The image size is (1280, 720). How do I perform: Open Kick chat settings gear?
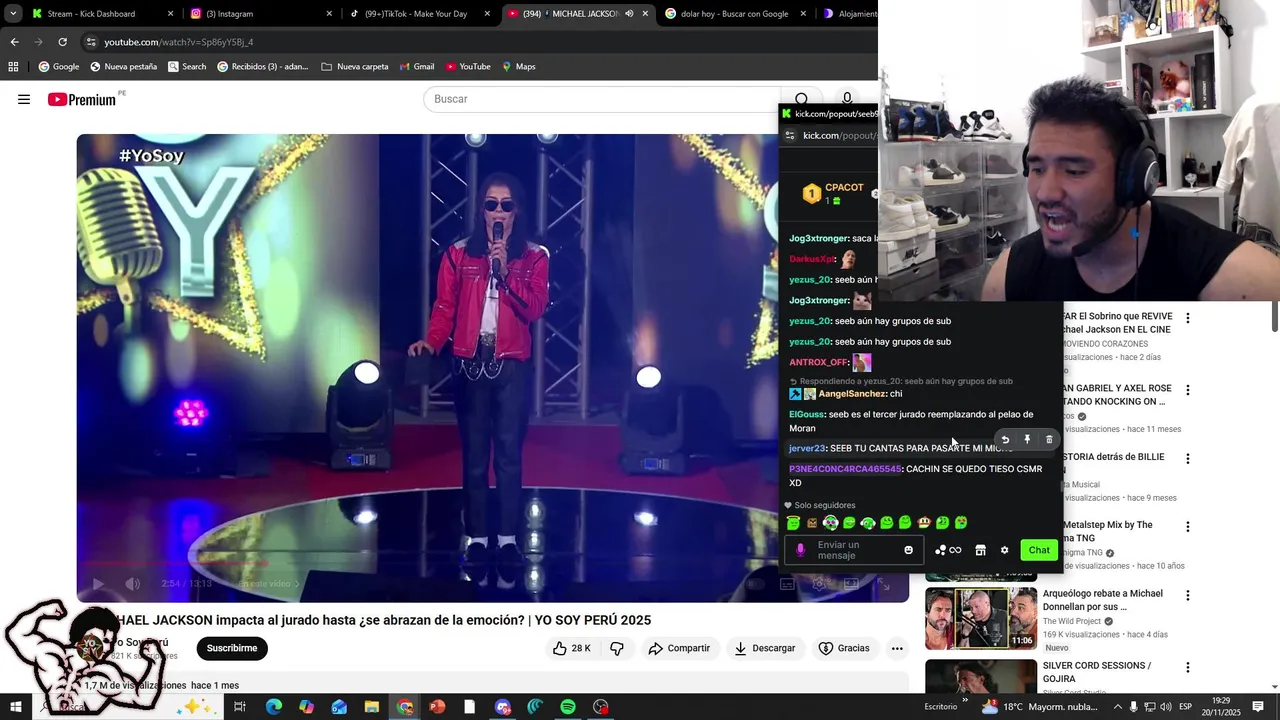point(1005,550)
